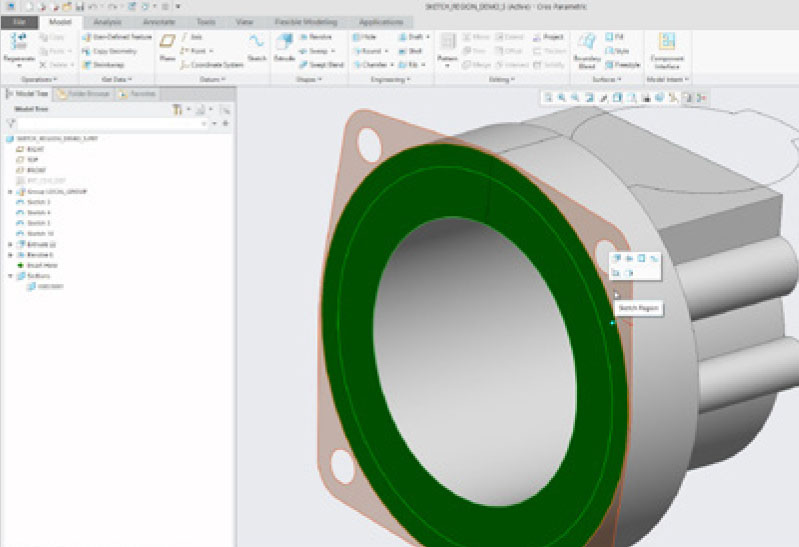Switch to the View ribbon tab
The width and height of the screenshot is (799, 547).
tap(244, 22)
